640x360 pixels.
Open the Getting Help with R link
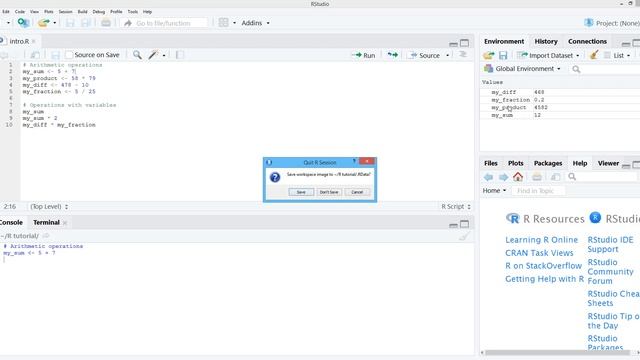point(544,279)
